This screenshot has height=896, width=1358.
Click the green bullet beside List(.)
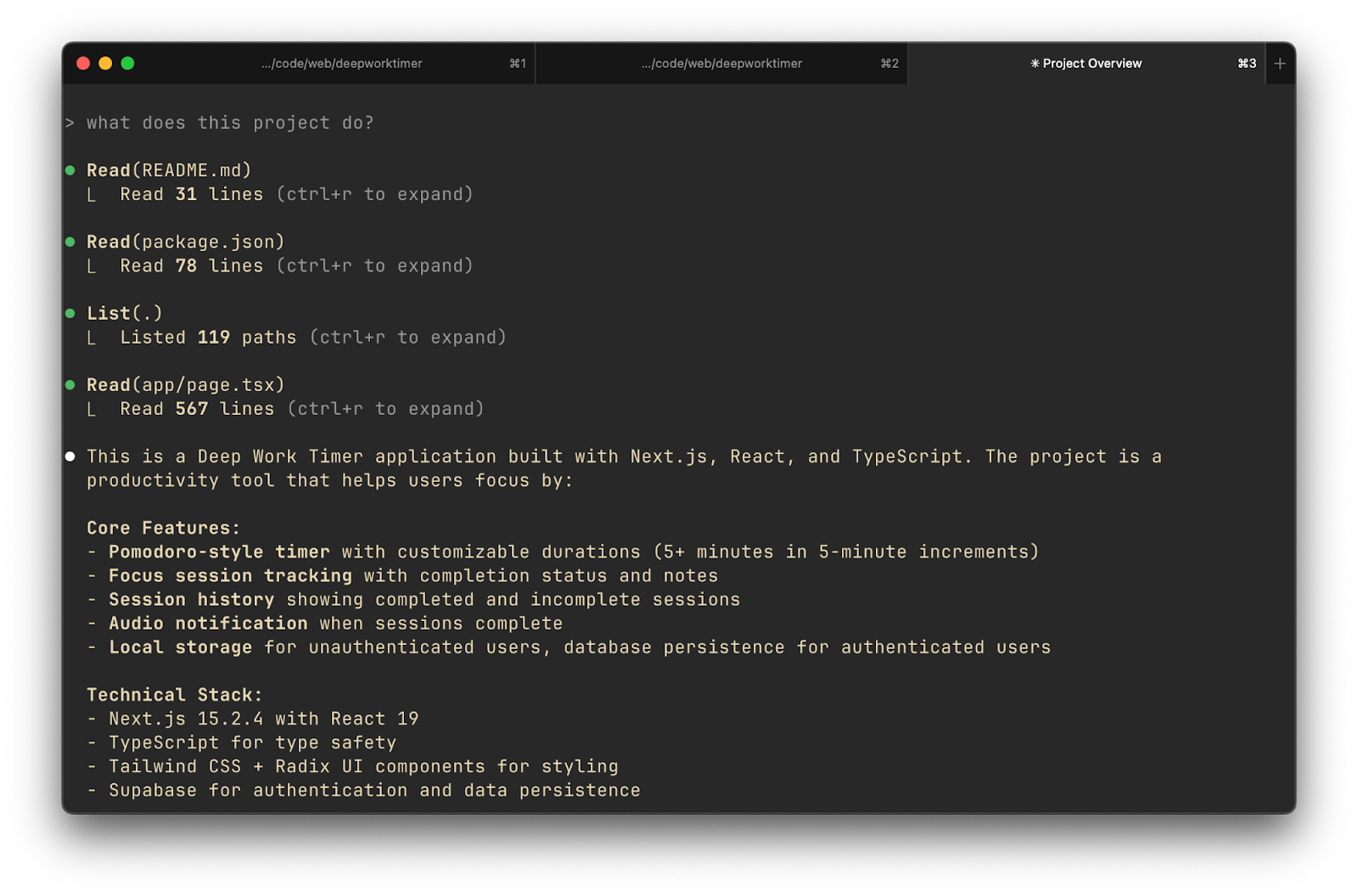[70, 313]
